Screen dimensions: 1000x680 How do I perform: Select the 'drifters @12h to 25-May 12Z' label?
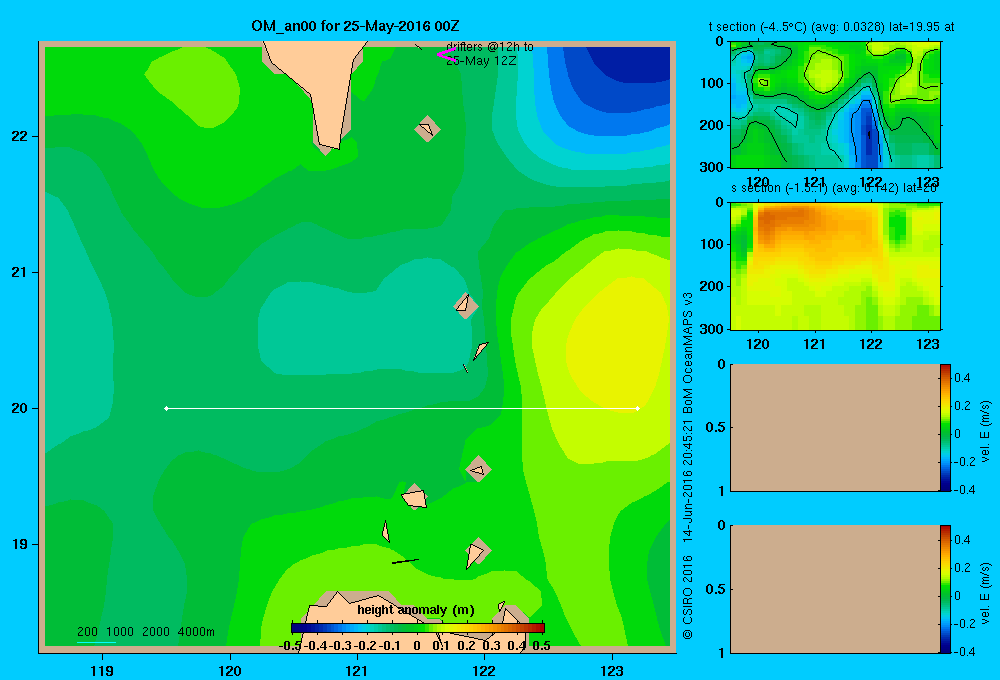point(490,54)
